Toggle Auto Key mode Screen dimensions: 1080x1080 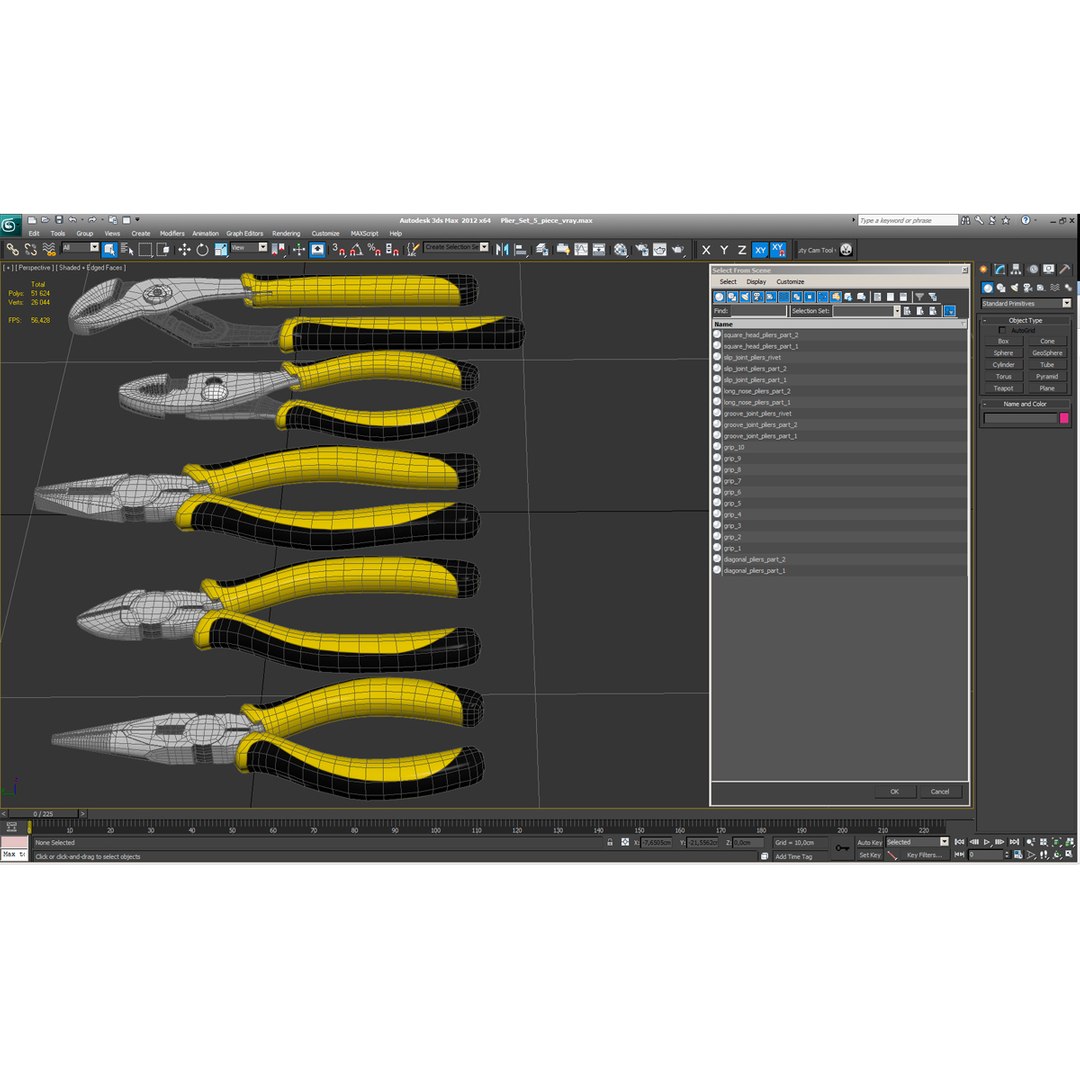[x=869, y=842]
